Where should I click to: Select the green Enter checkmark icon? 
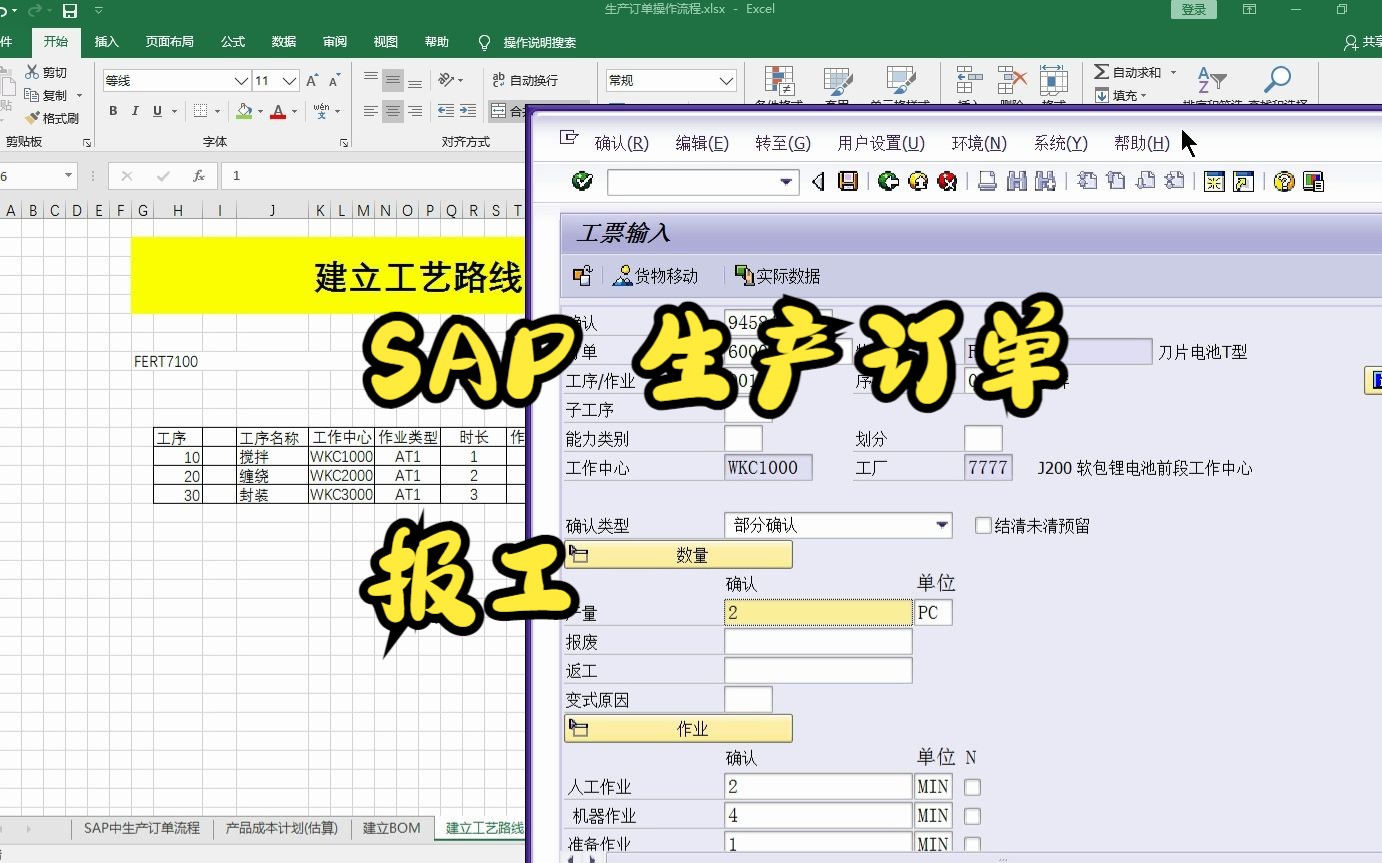tap(582, 181)
